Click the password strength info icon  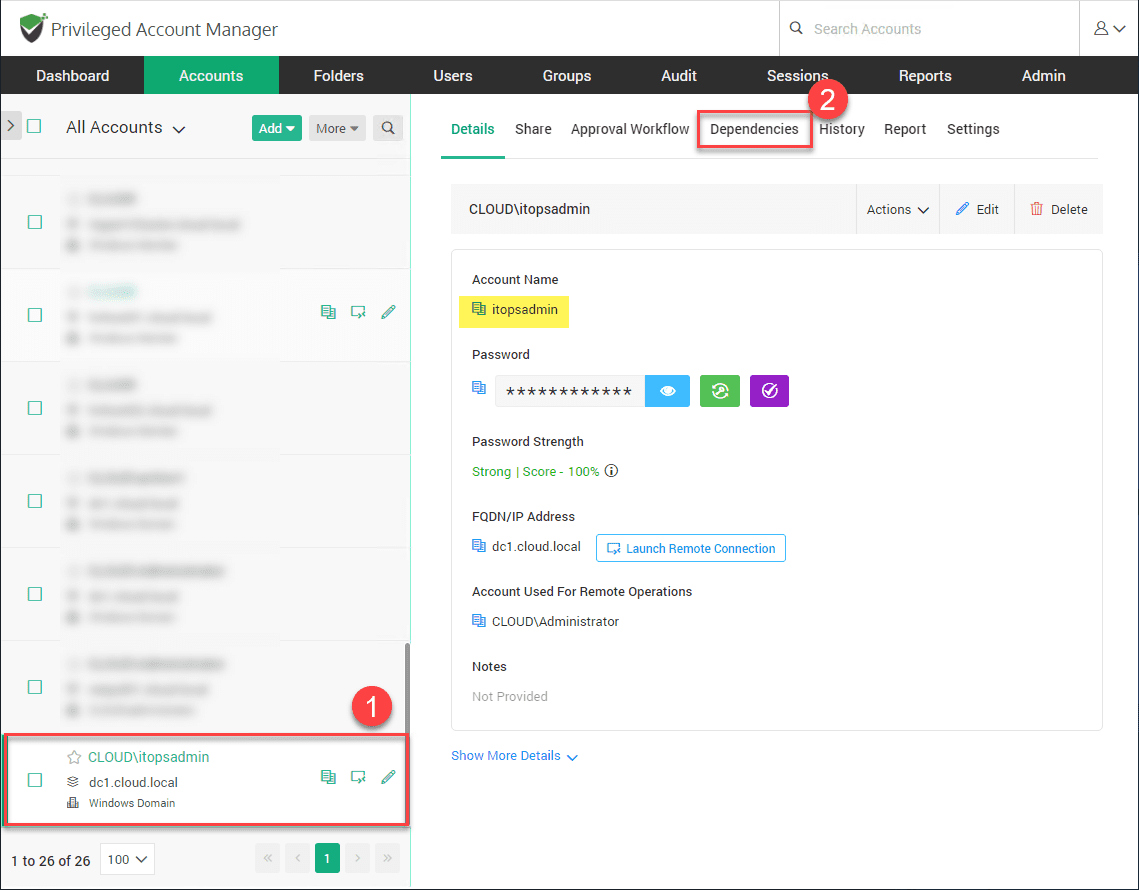coord(611,470)
